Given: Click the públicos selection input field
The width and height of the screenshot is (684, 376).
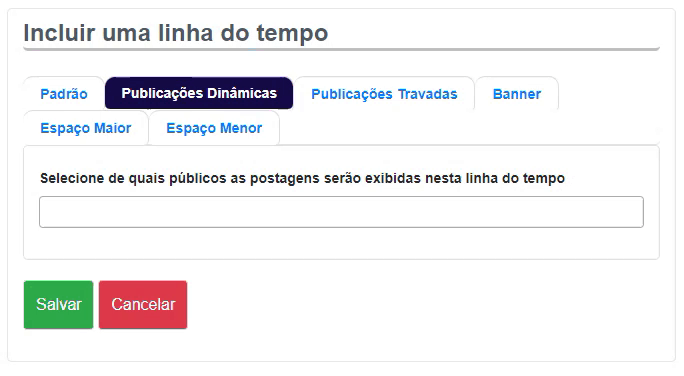Looking at the screenshot, I should point(341,212).
